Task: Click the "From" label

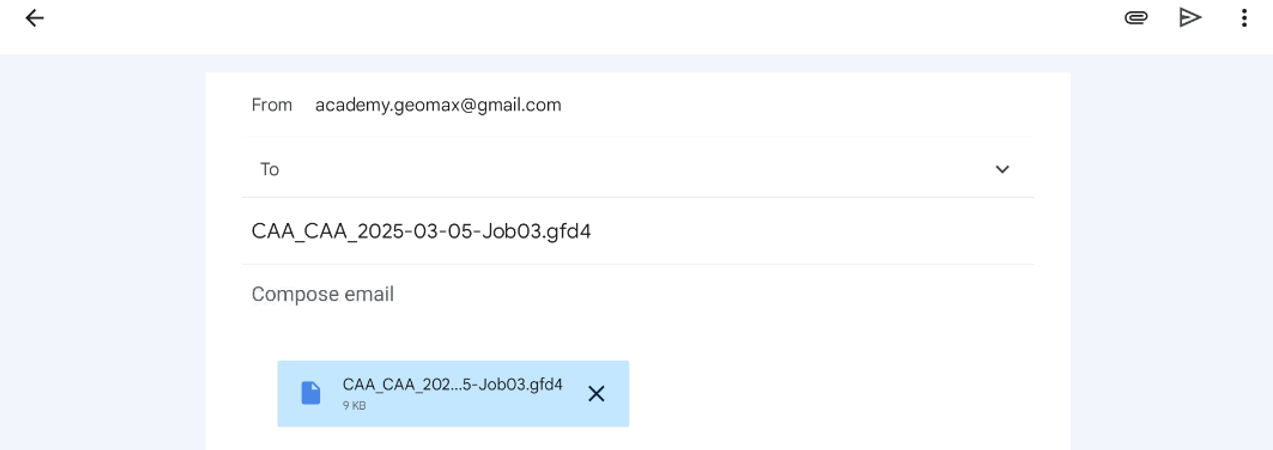Action: pyautogui.click(x=272, y=105)
